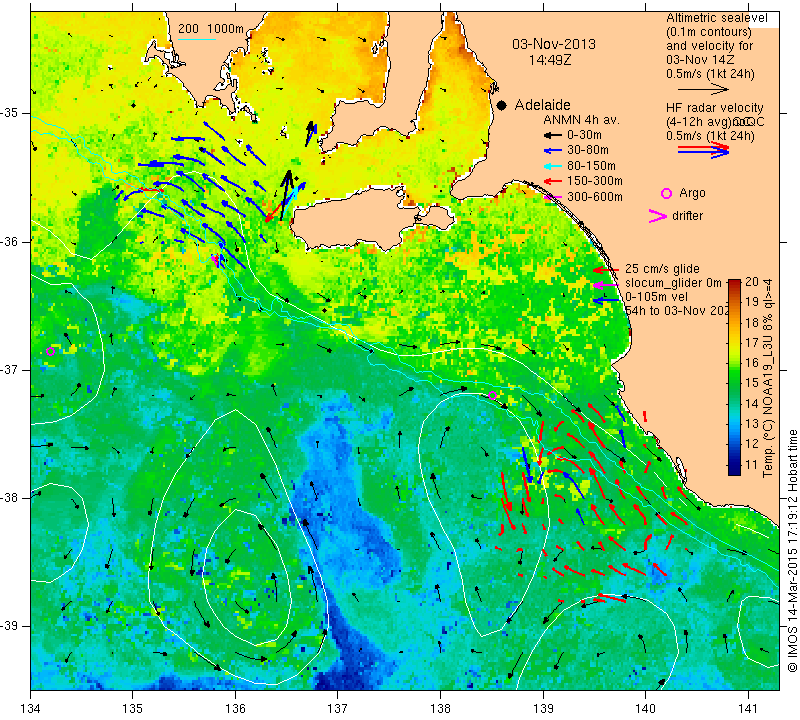800x720 pixels.
Task: Click the "30-80m" depth label
Action: (588, 150)
